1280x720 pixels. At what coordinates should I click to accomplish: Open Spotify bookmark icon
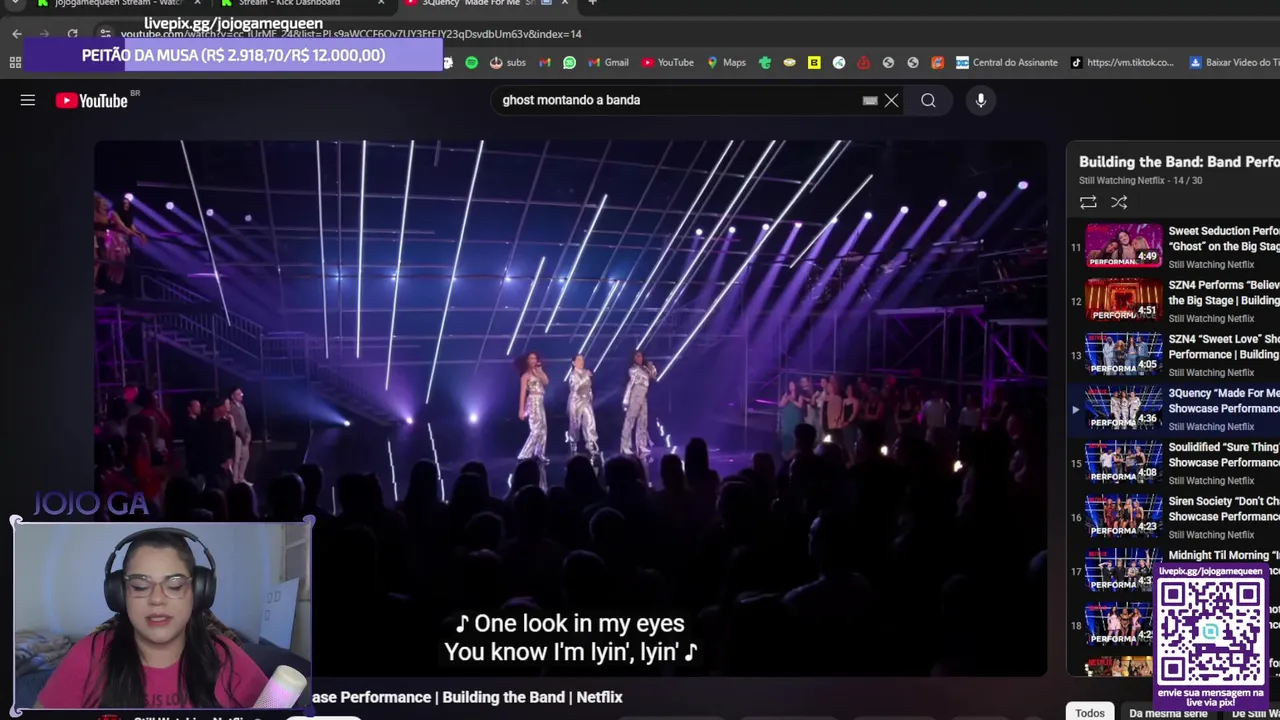pos(472,62)
